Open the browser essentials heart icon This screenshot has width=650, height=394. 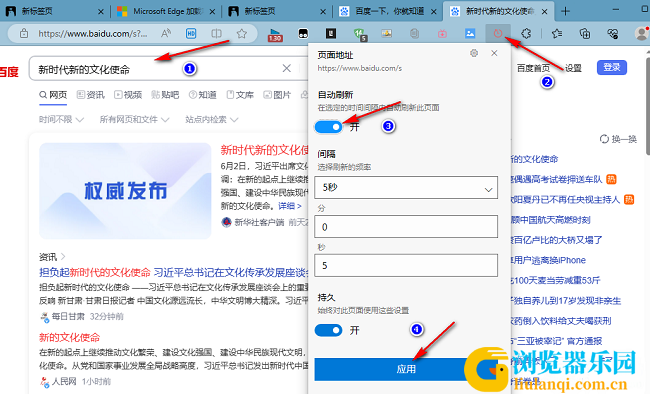613,34
